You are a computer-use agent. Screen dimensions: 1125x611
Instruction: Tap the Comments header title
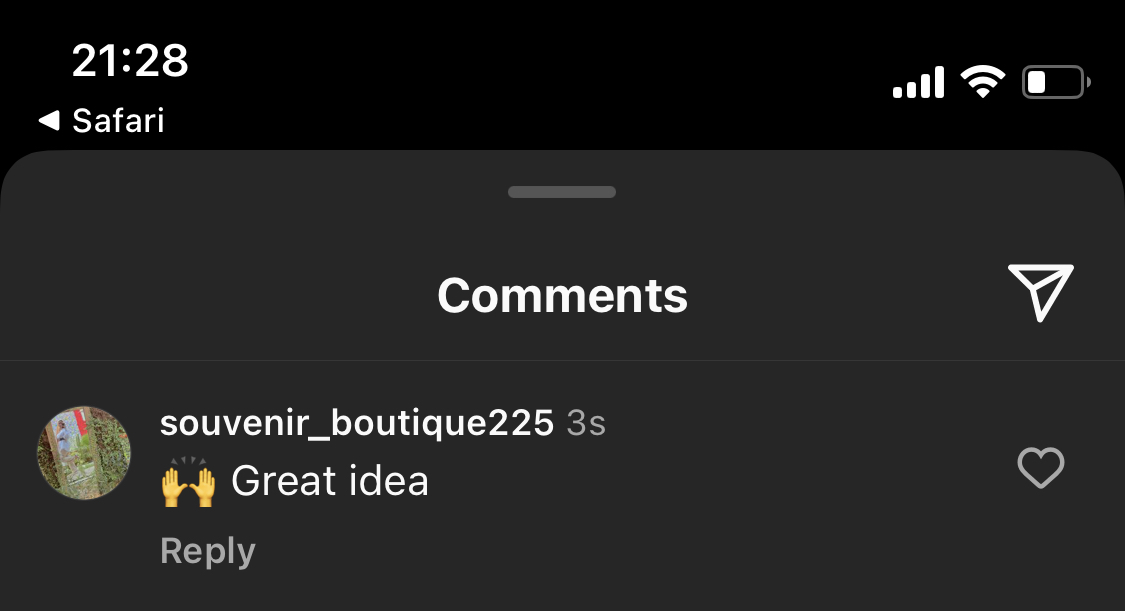click(562, 295)
